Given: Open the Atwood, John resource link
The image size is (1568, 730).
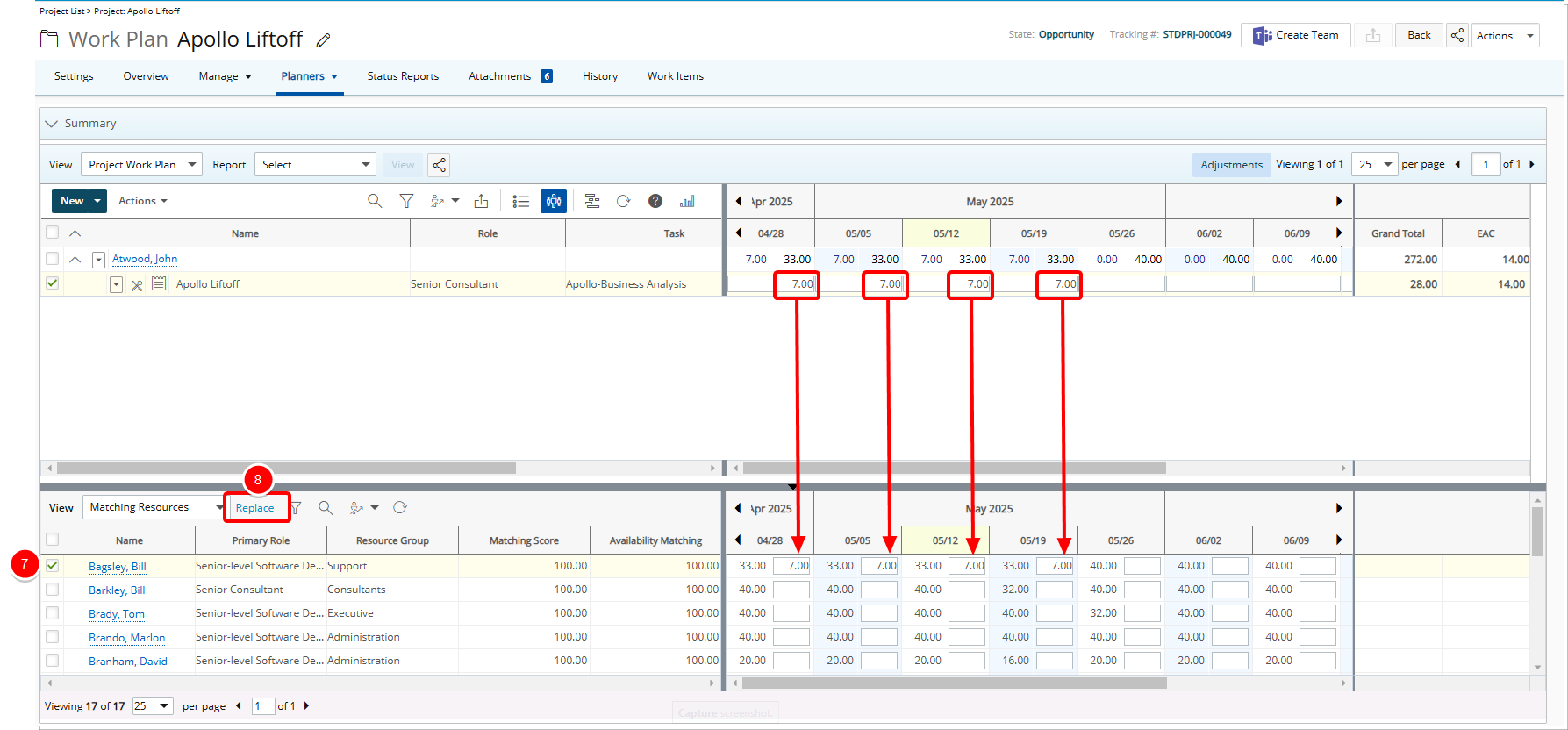Looking at the screenshot, I should coord(145,259).
